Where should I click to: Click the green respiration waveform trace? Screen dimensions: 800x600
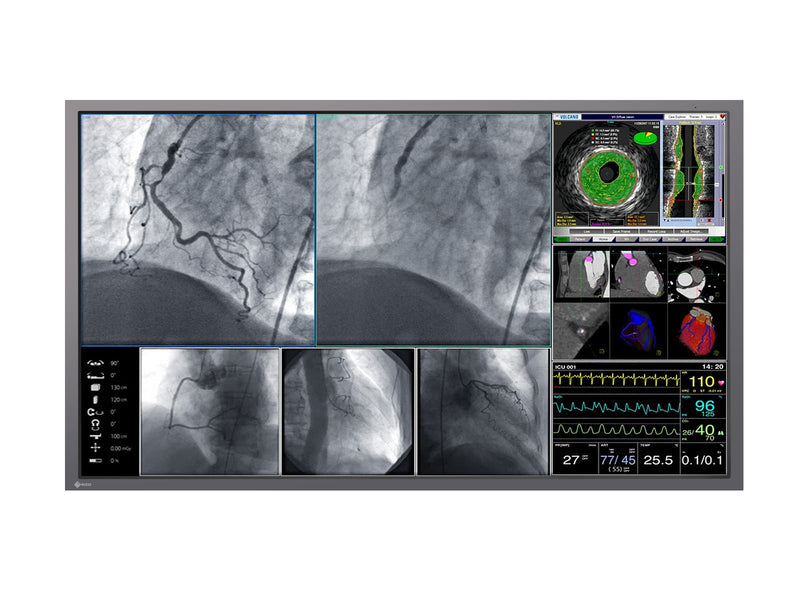[617, 430]
